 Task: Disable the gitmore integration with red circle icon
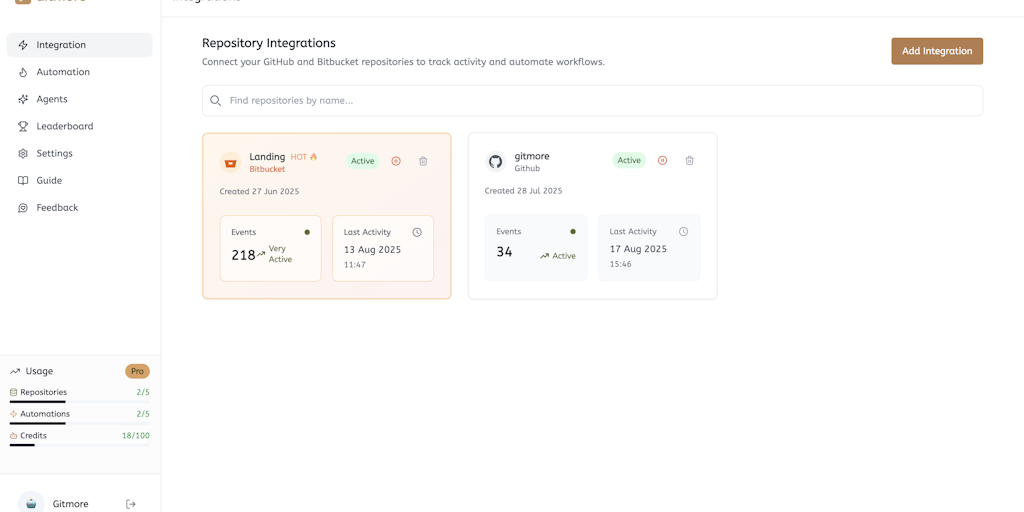pyautogui.click(x=662, y=160)
